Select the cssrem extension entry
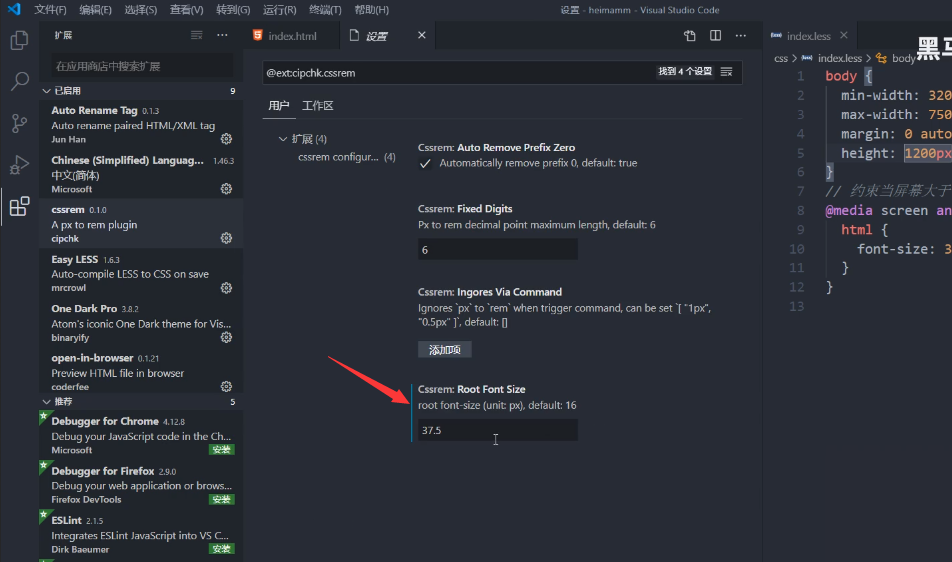Screen dimensions: 952x562 click(x=141, y=223)
